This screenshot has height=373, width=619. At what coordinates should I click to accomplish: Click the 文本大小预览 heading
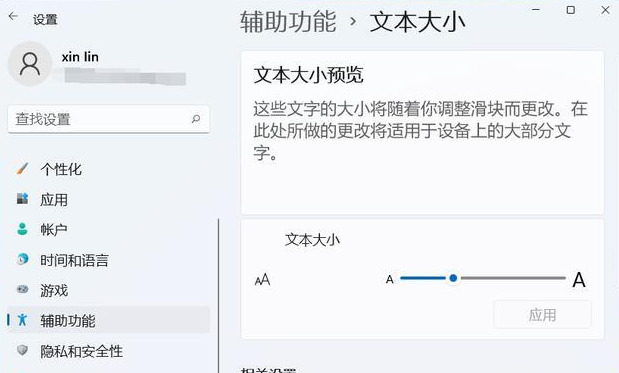tap(308, 75)
